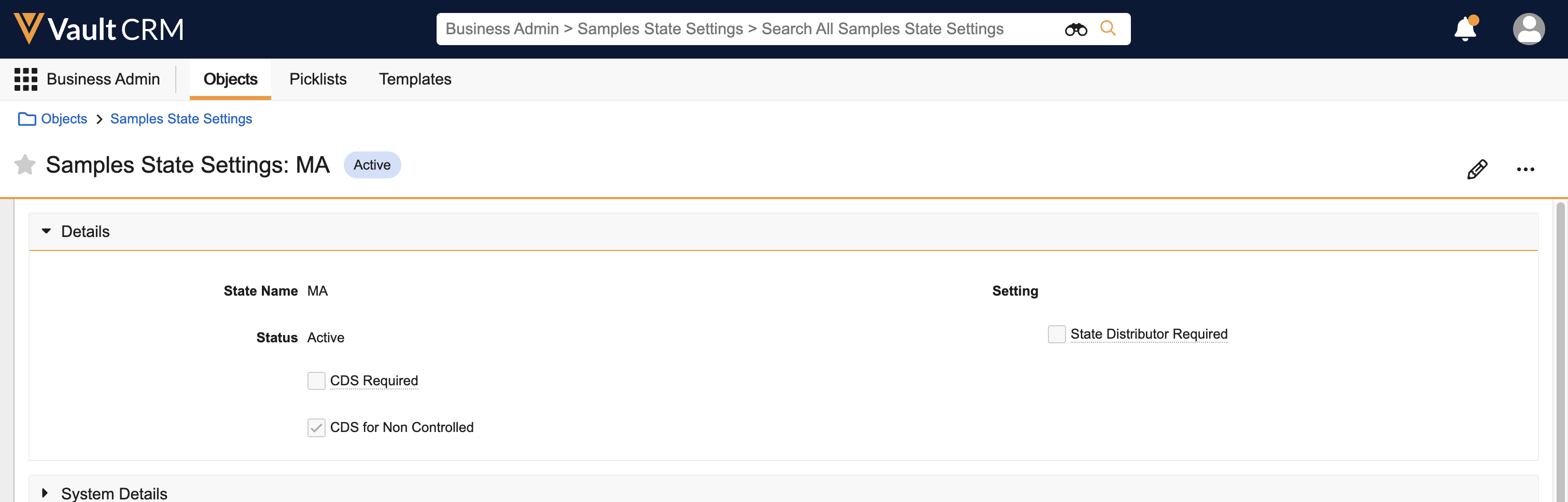Toggle CDS for Non Controlled checkbox

(x=316, y=428)
